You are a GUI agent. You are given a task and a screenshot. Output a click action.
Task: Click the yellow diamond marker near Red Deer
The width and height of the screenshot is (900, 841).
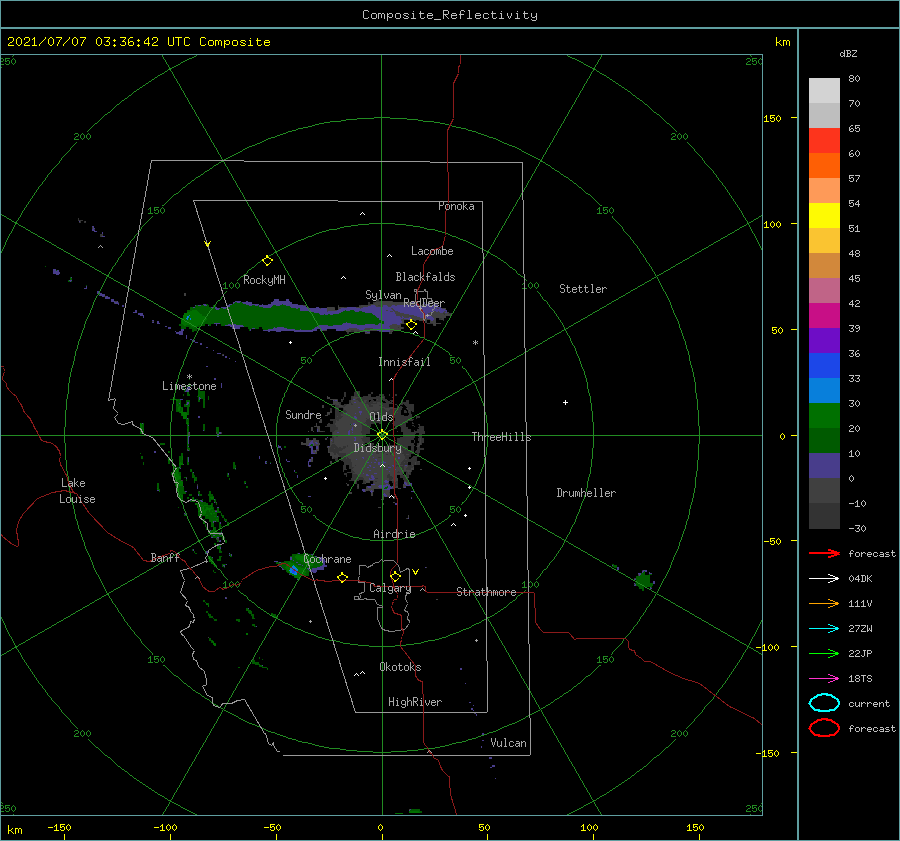411,325
